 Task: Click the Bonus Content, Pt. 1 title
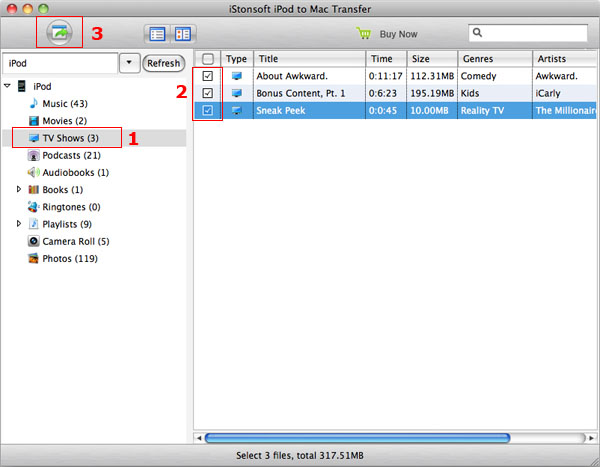tap(301, 93)
